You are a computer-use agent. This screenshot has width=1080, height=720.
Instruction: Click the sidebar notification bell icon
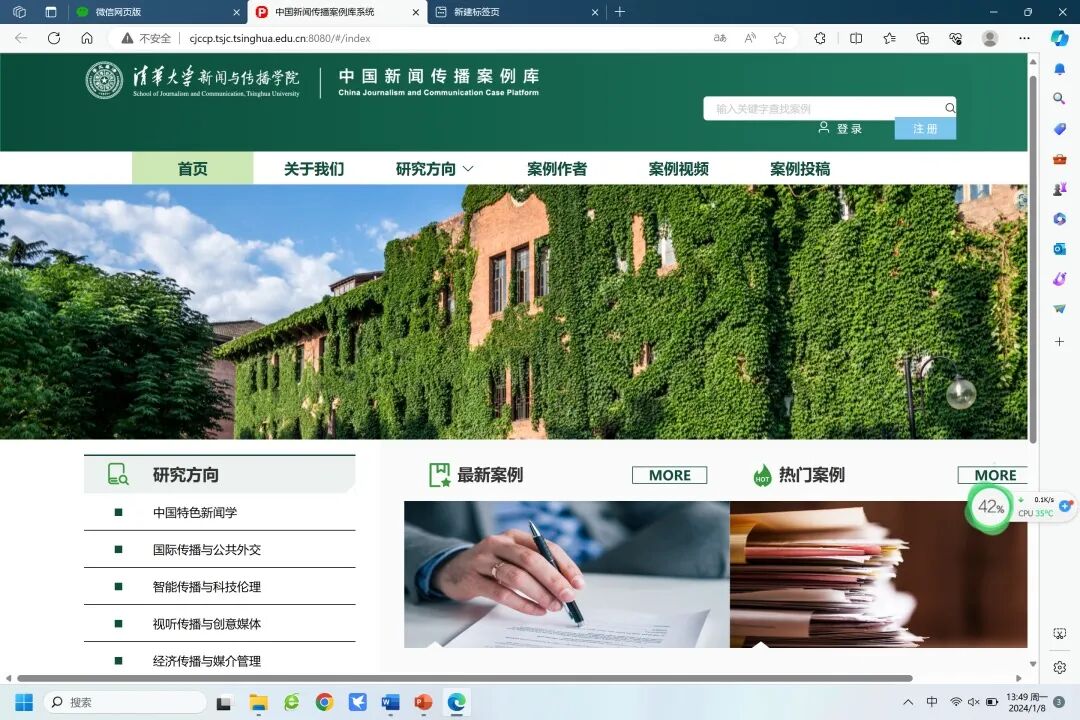coord(1059,68)
